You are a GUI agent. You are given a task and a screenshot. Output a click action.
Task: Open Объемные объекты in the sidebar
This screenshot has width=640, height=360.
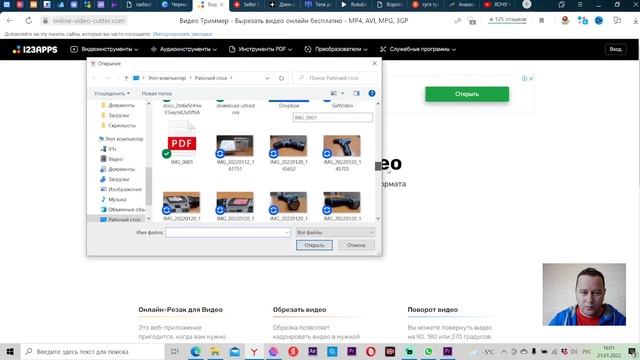pos(122,209)
